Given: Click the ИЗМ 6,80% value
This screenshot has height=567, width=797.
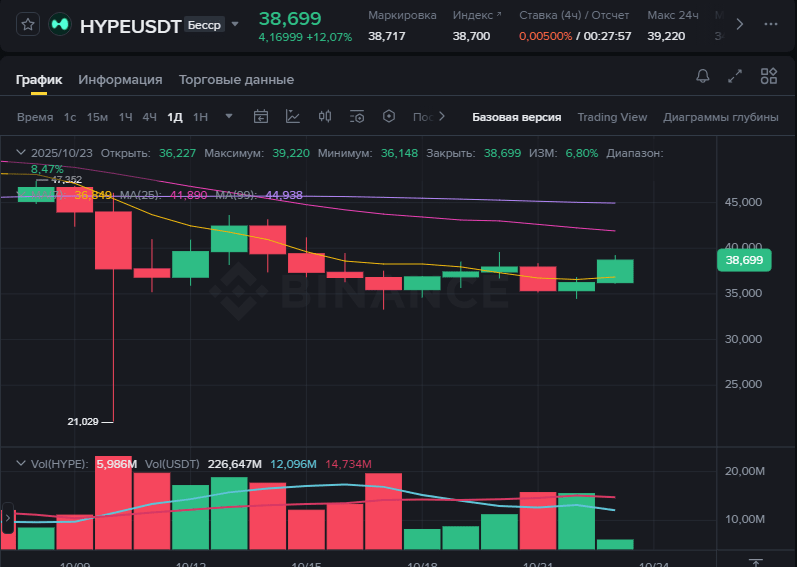Looking at the screenshot, I should coord(581,153).
